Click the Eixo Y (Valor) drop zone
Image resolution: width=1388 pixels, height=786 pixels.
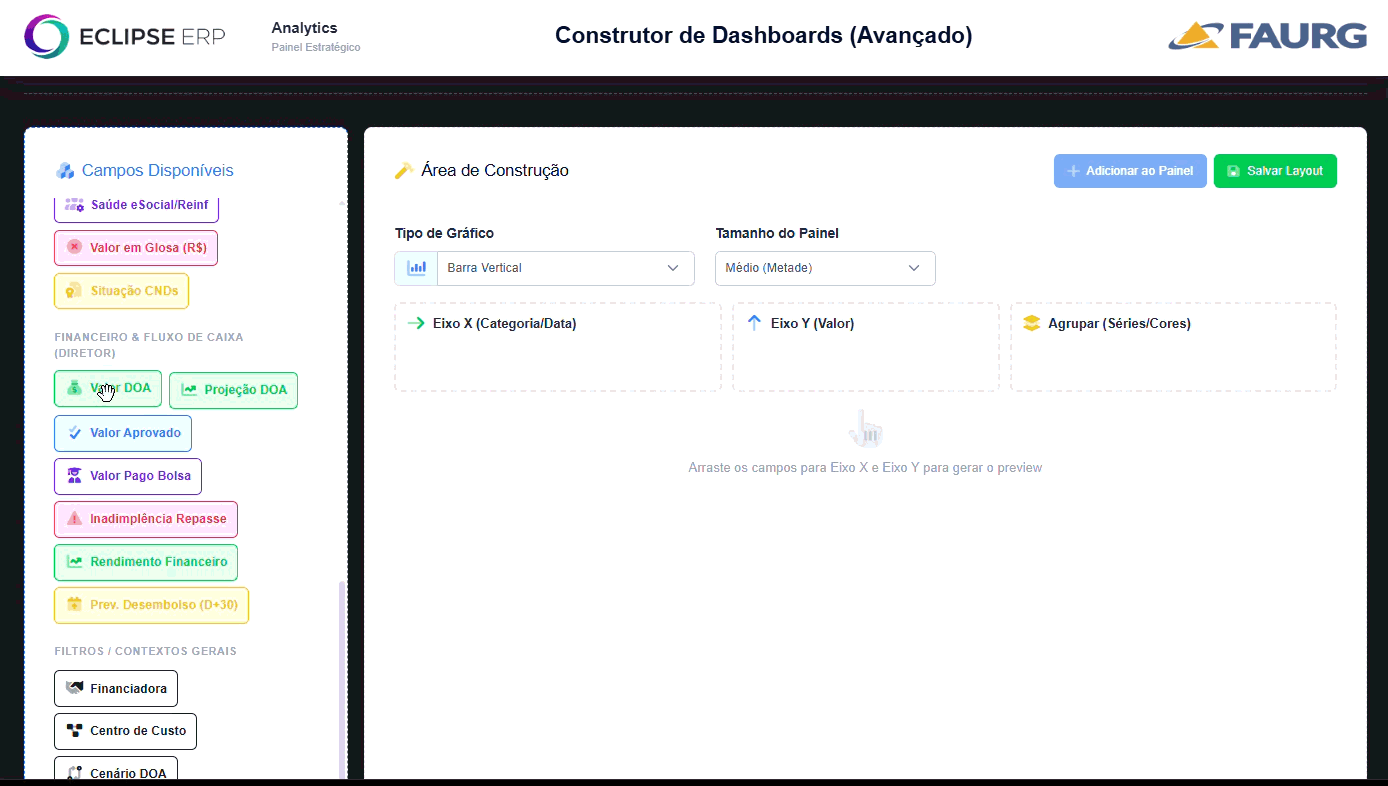pos(866,347)
